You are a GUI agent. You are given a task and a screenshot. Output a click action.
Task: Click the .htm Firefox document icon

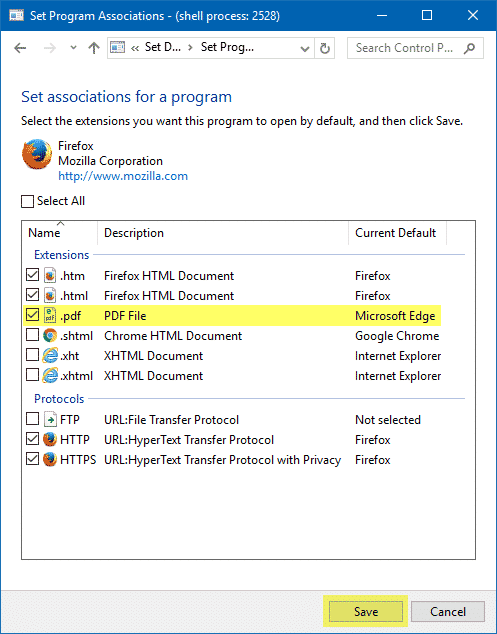[50, 275]
